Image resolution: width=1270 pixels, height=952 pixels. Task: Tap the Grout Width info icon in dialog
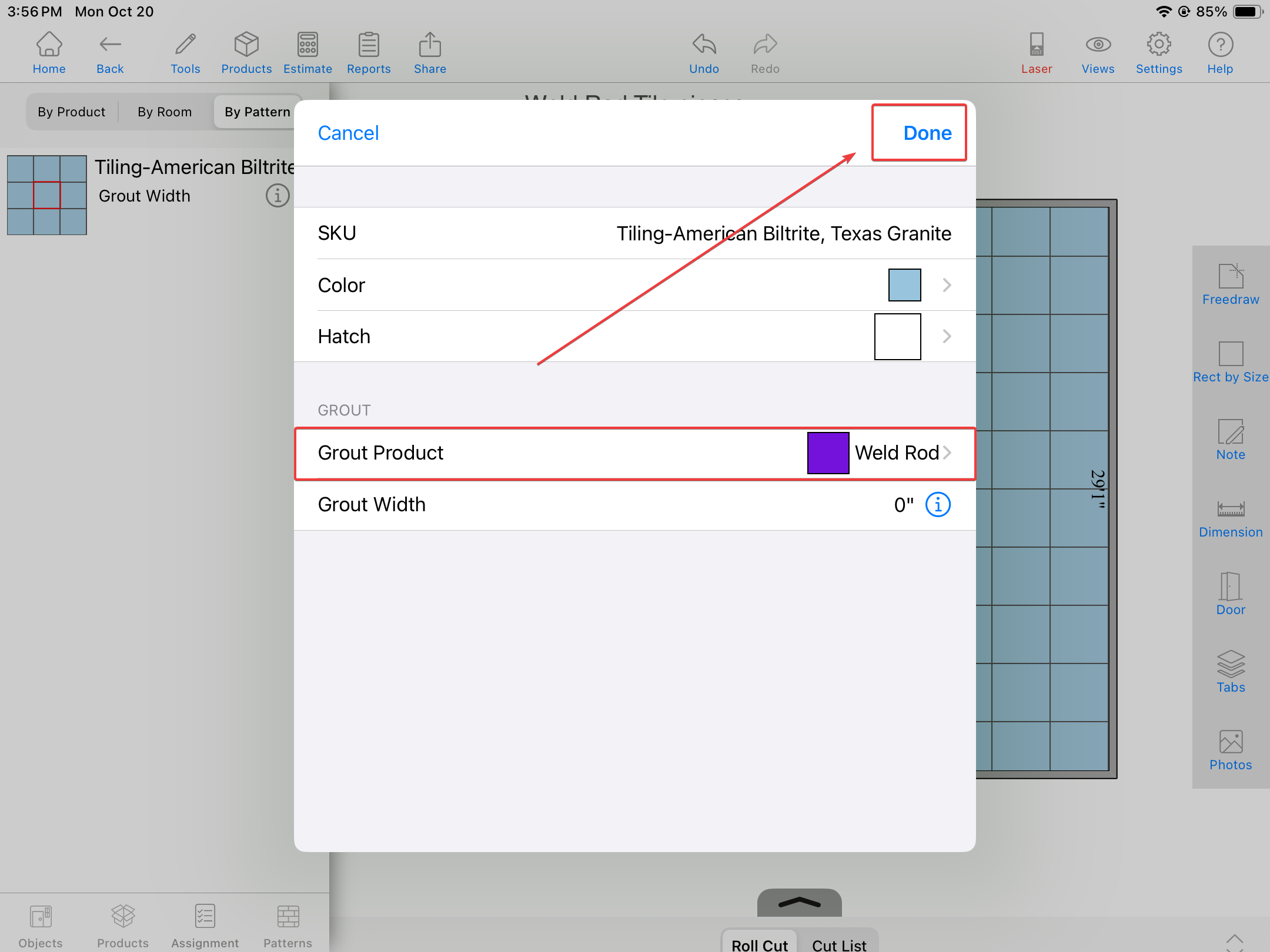tap(938, 505)
